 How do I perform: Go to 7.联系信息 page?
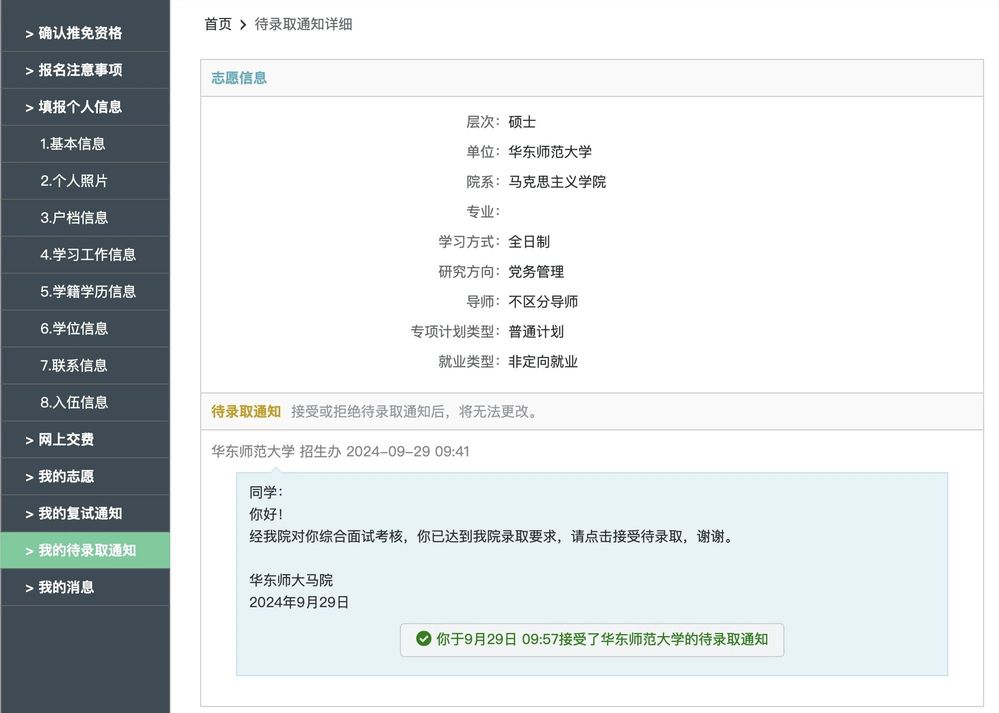point(74,366)
